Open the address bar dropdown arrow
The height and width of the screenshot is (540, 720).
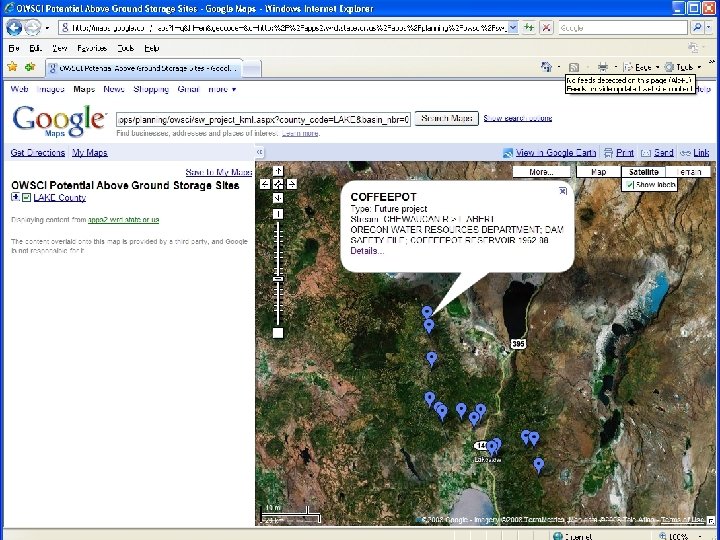513,28
